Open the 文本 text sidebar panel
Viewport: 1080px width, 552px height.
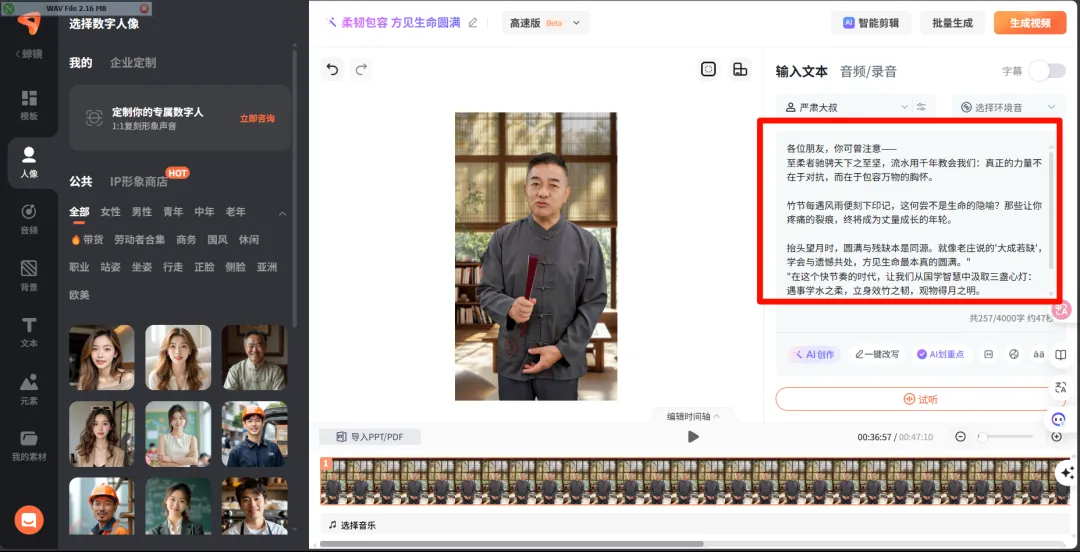pos(29,333)
